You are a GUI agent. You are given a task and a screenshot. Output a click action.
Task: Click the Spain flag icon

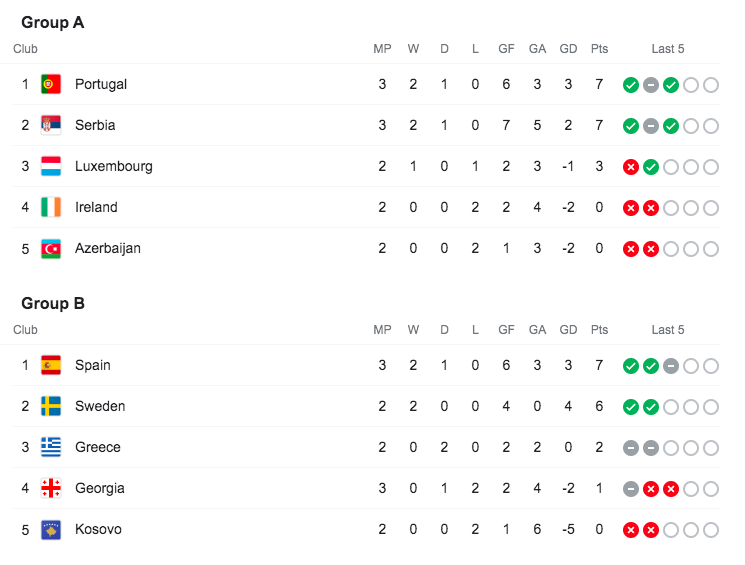[x=51, y=365]
